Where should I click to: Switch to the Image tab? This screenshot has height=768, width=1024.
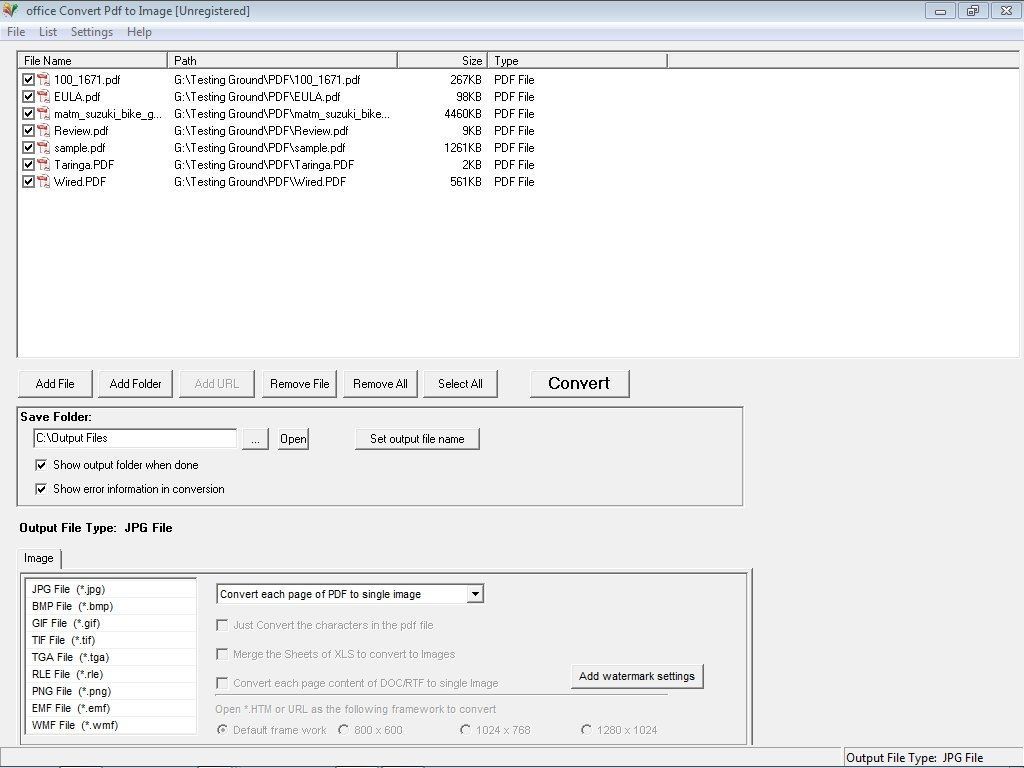coord(39,558)
